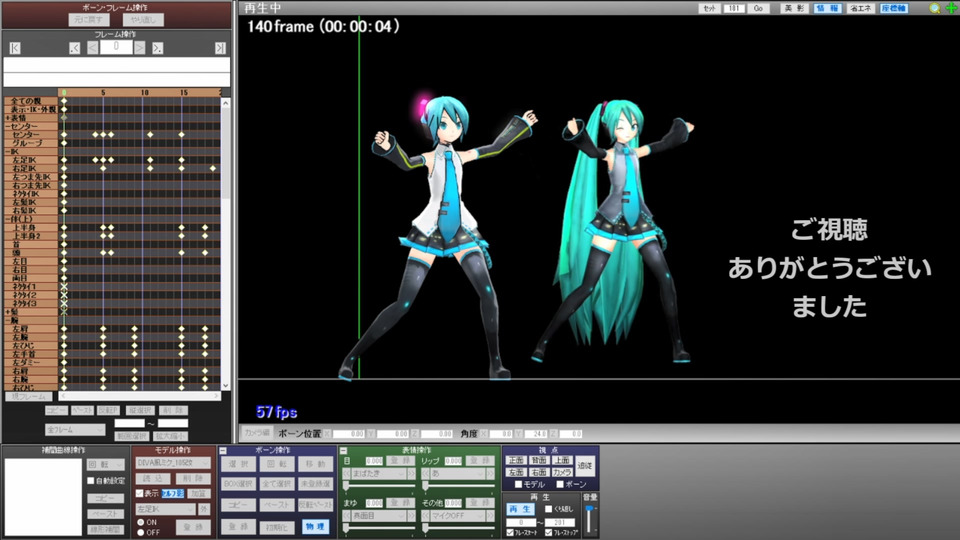The width and height of the screenshot is (960, 540).
Task: Open the DIVA風ミク model selection dropdown
Action: [x=173, y=463]
